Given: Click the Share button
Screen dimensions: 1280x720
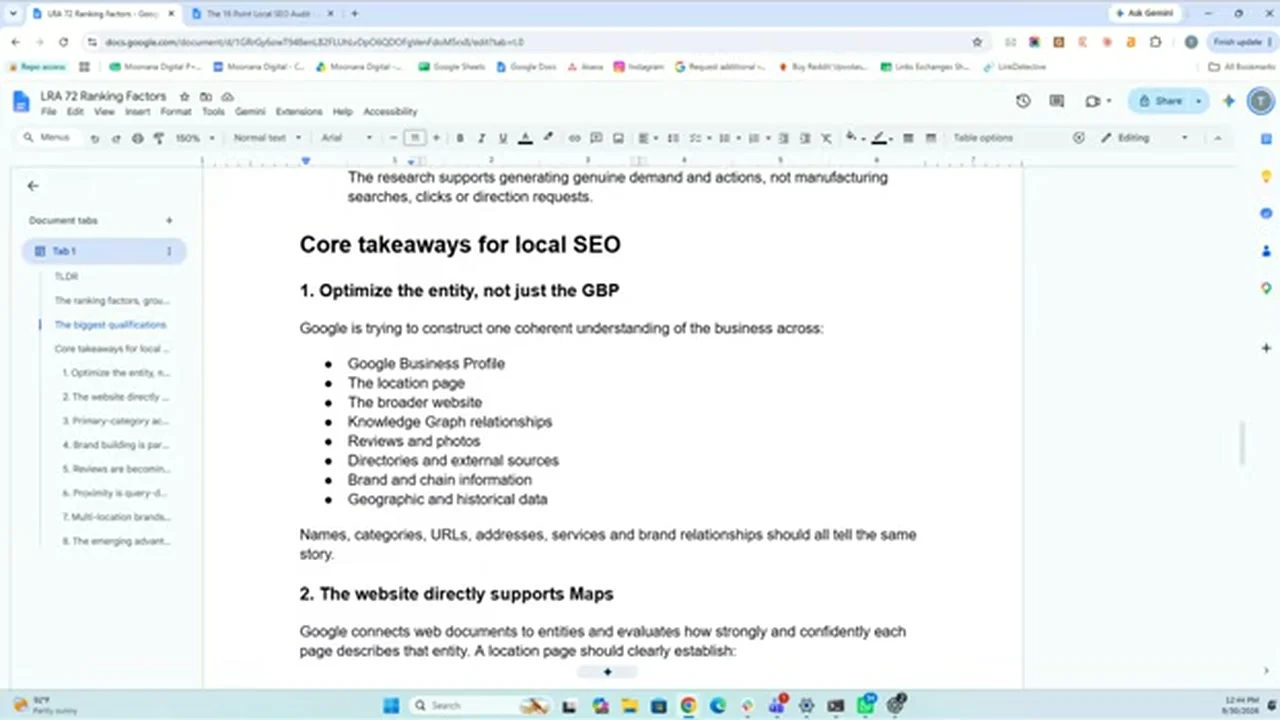Looking at the screenshot, I should click(1160, 101).
